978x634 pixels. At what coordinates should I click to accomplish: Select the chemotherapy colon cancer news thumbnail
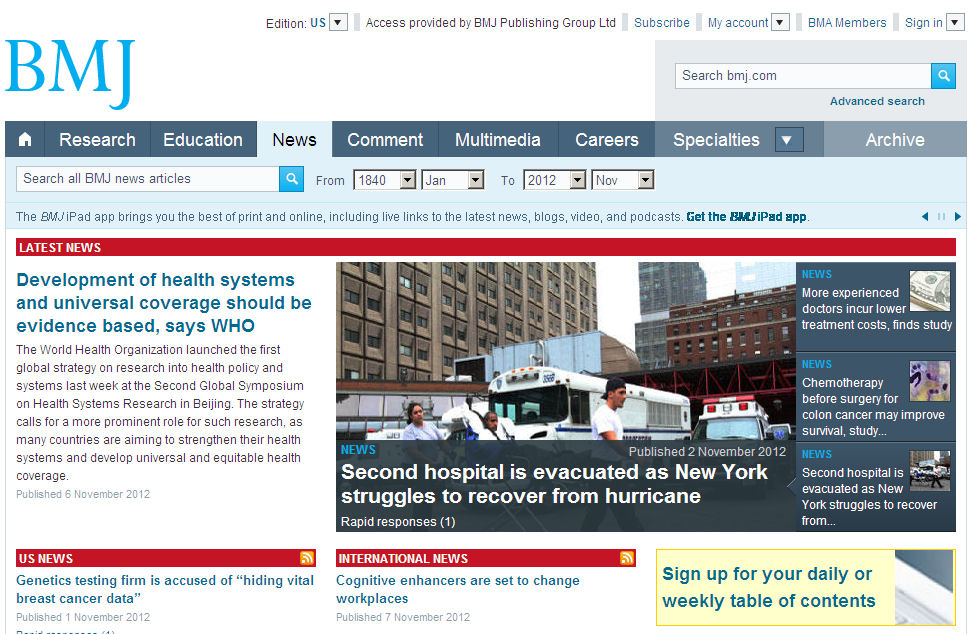tap(929, 381)
